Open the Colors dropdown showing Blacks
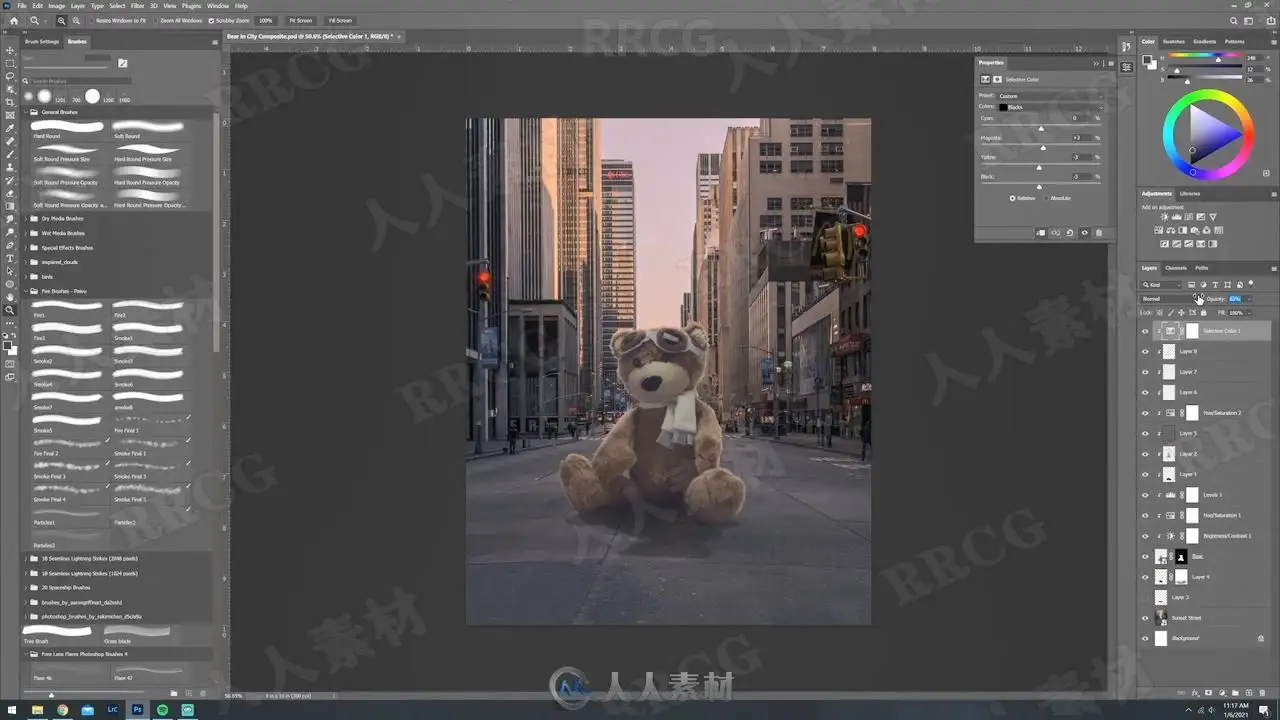 tap(1050, 107)
